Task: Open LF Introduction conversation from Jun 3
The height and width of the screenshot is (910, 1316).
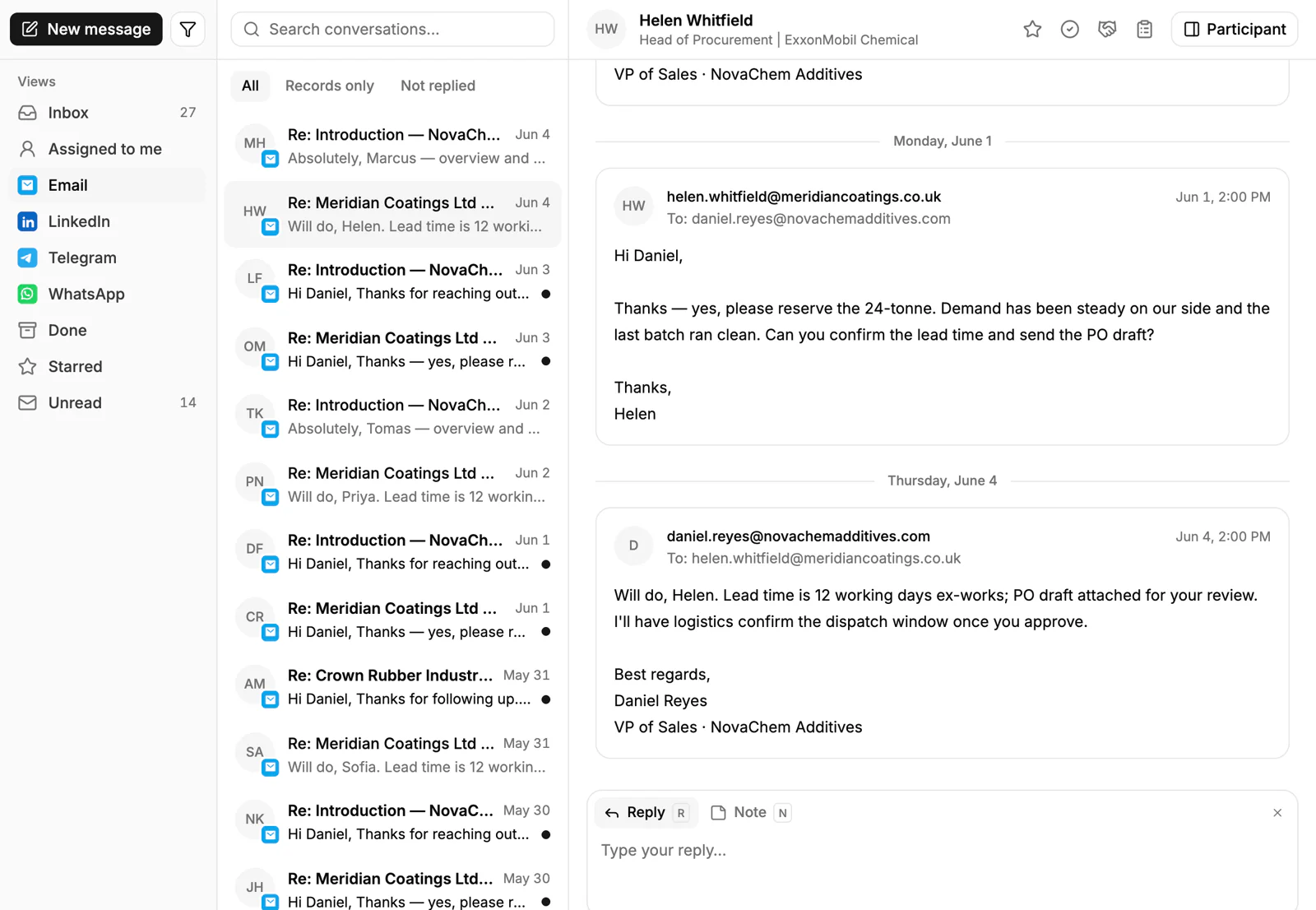Action: (x=392, y=281)
